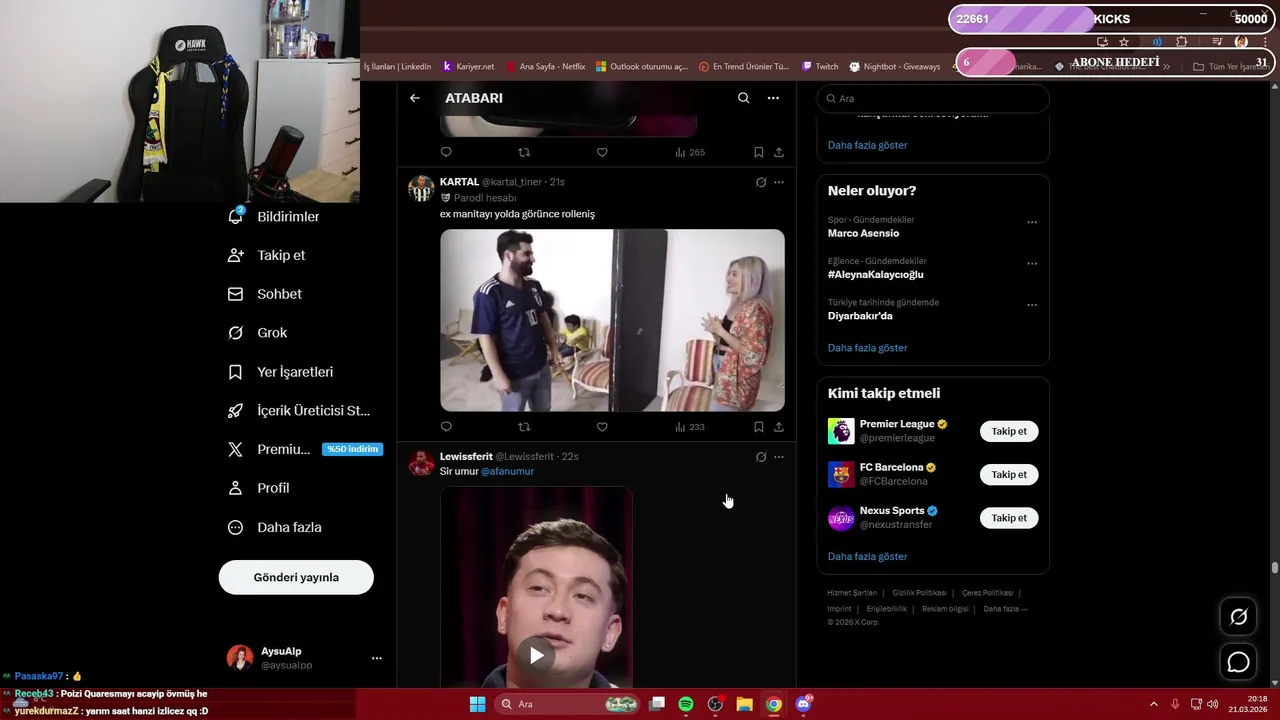Image resolution: width=1280 pixels, height=720 pixels.
Task: Open Bildirimler notifications
Action: point(274,216)
